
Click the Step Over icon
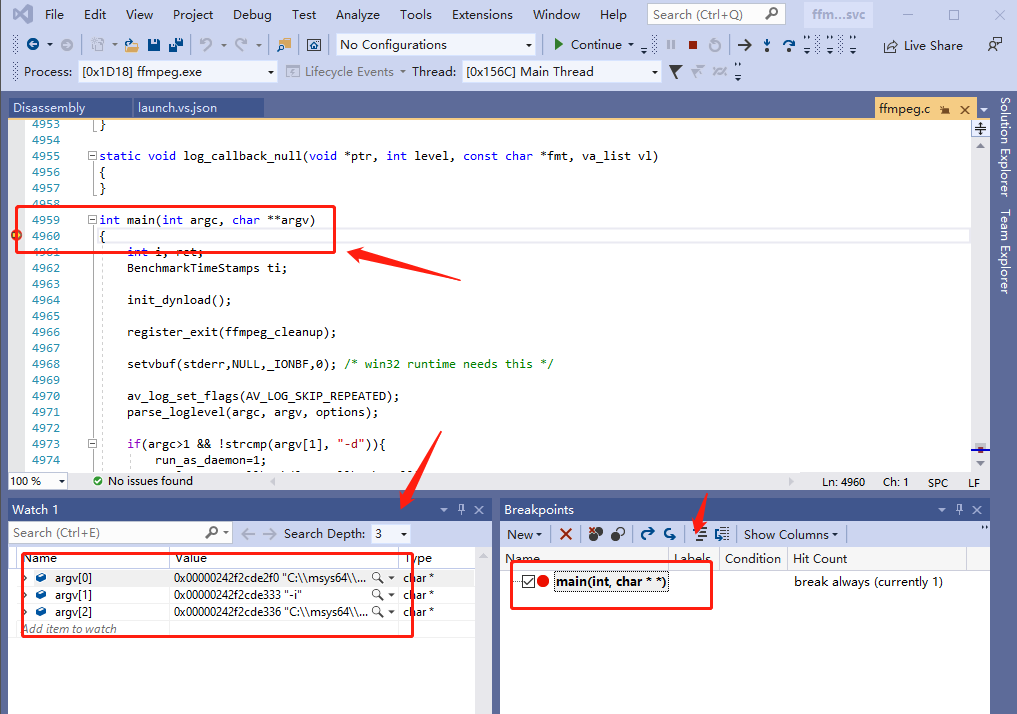pos(789,45)
